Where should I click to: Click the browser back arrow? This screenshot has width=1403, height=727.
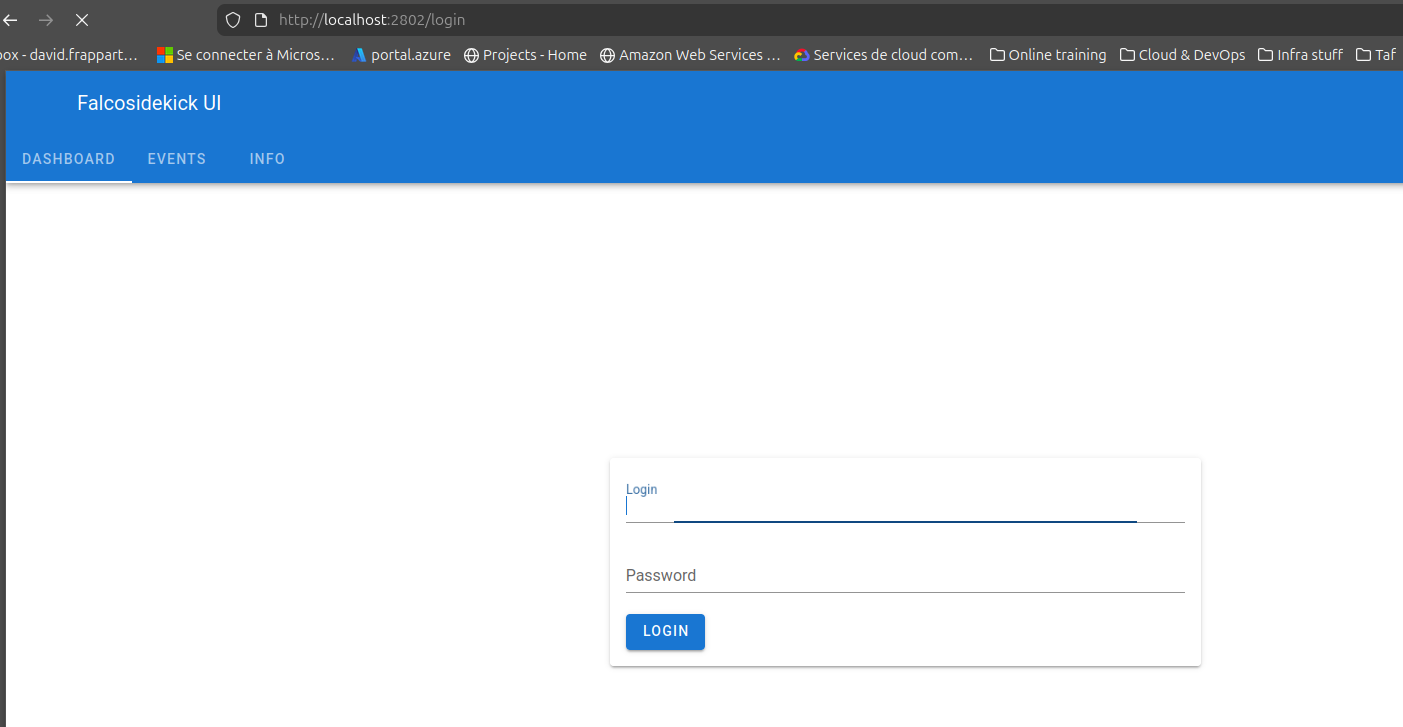click(x=11, y=20)
